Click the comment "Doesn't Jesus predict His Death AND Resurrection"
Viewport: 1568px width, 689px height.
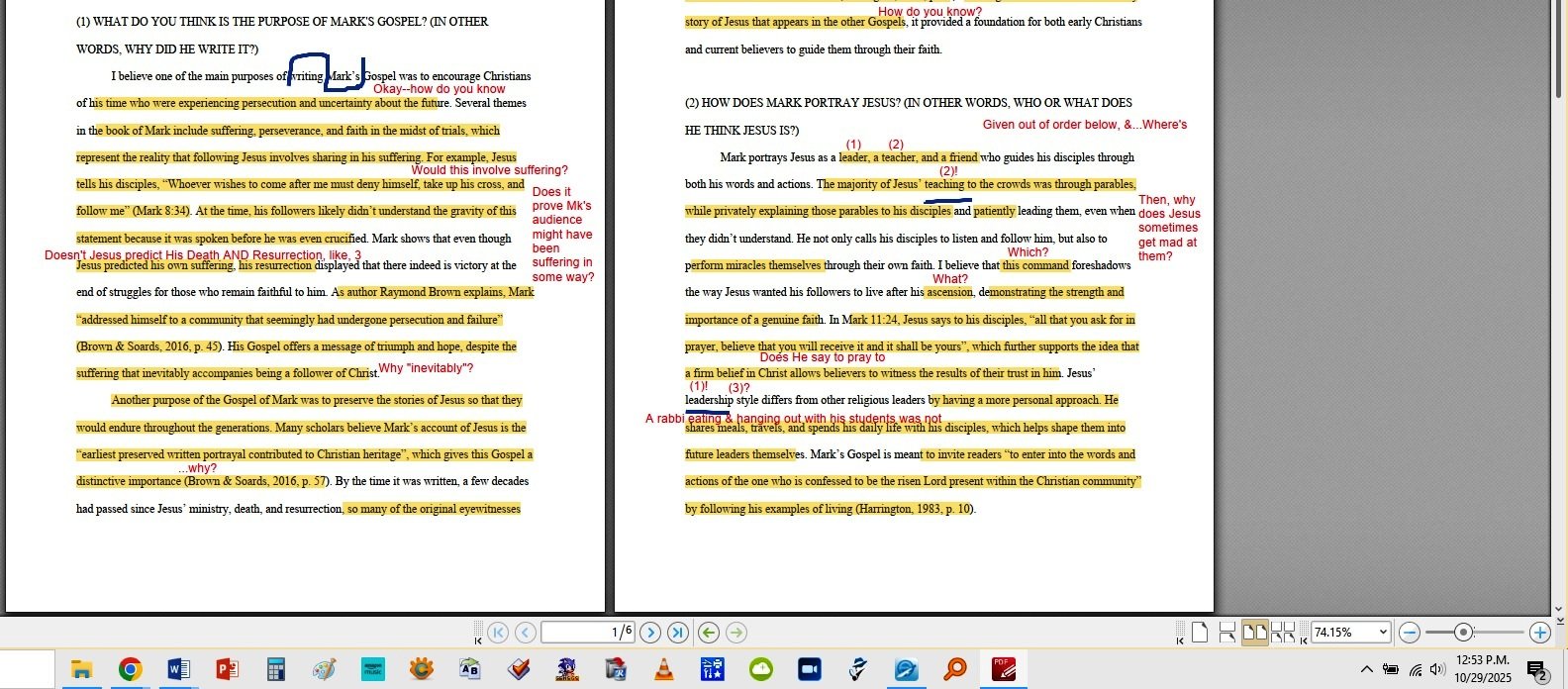click(203, 255)
